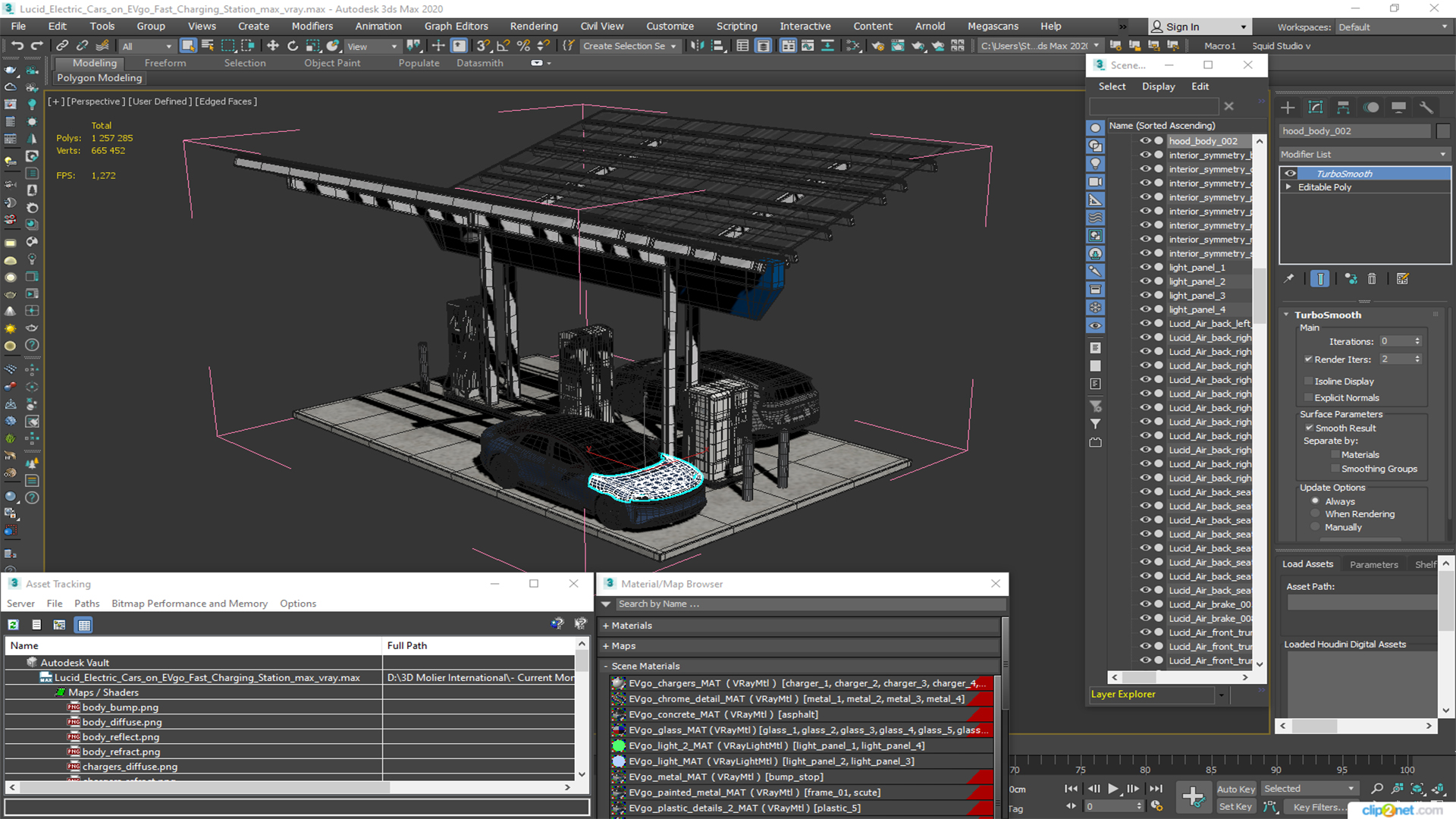Open the Graph Editors menu

point(457,27)
